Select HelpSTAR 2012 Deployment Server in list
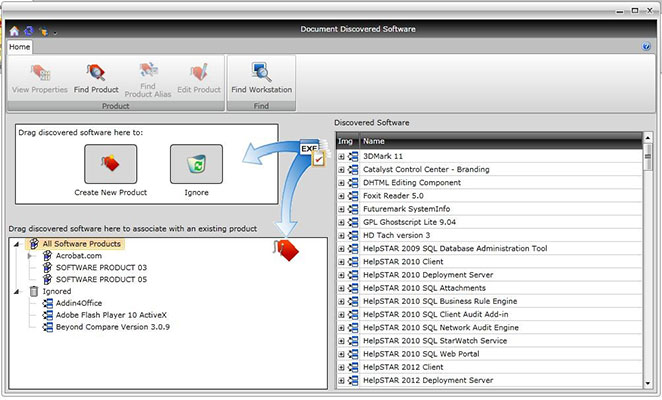Image resolution: width=662 pixels, height=400 pixels. point(428,380)
